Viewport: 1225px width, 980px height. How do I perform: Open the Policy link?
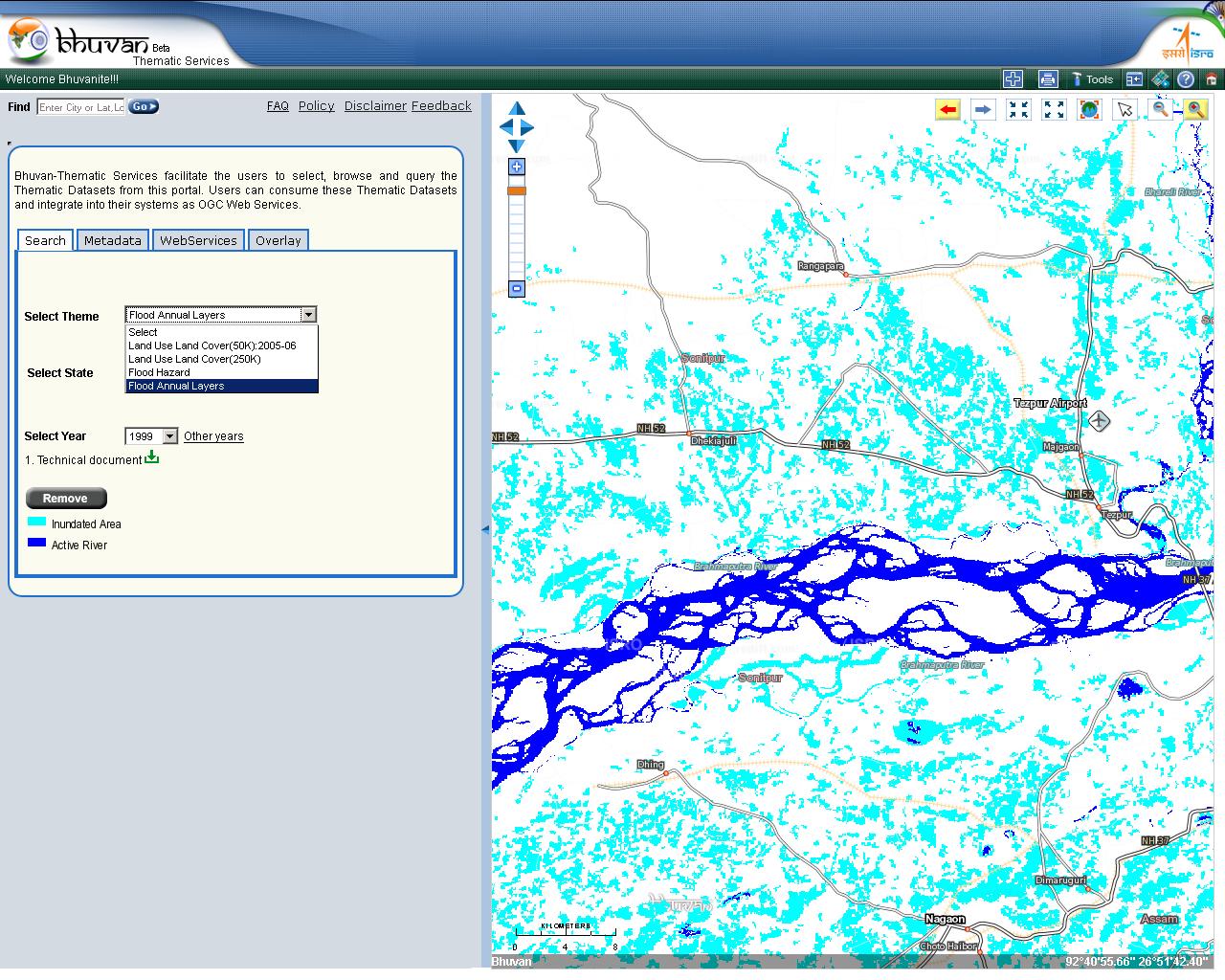click(x=317, y=106)
